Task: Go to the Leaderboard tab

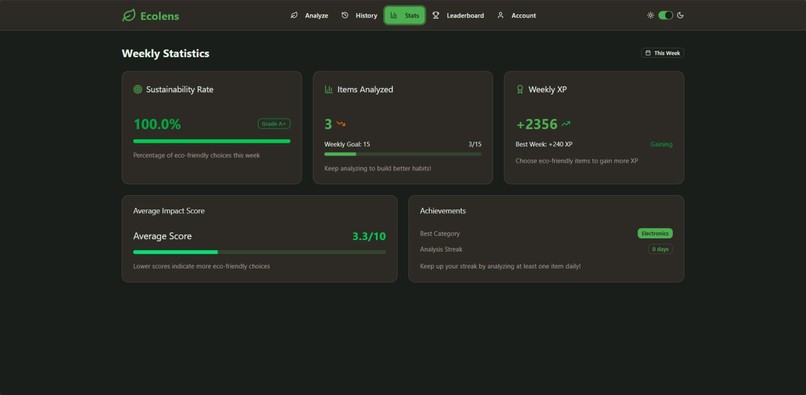Action: click(458, 15)
